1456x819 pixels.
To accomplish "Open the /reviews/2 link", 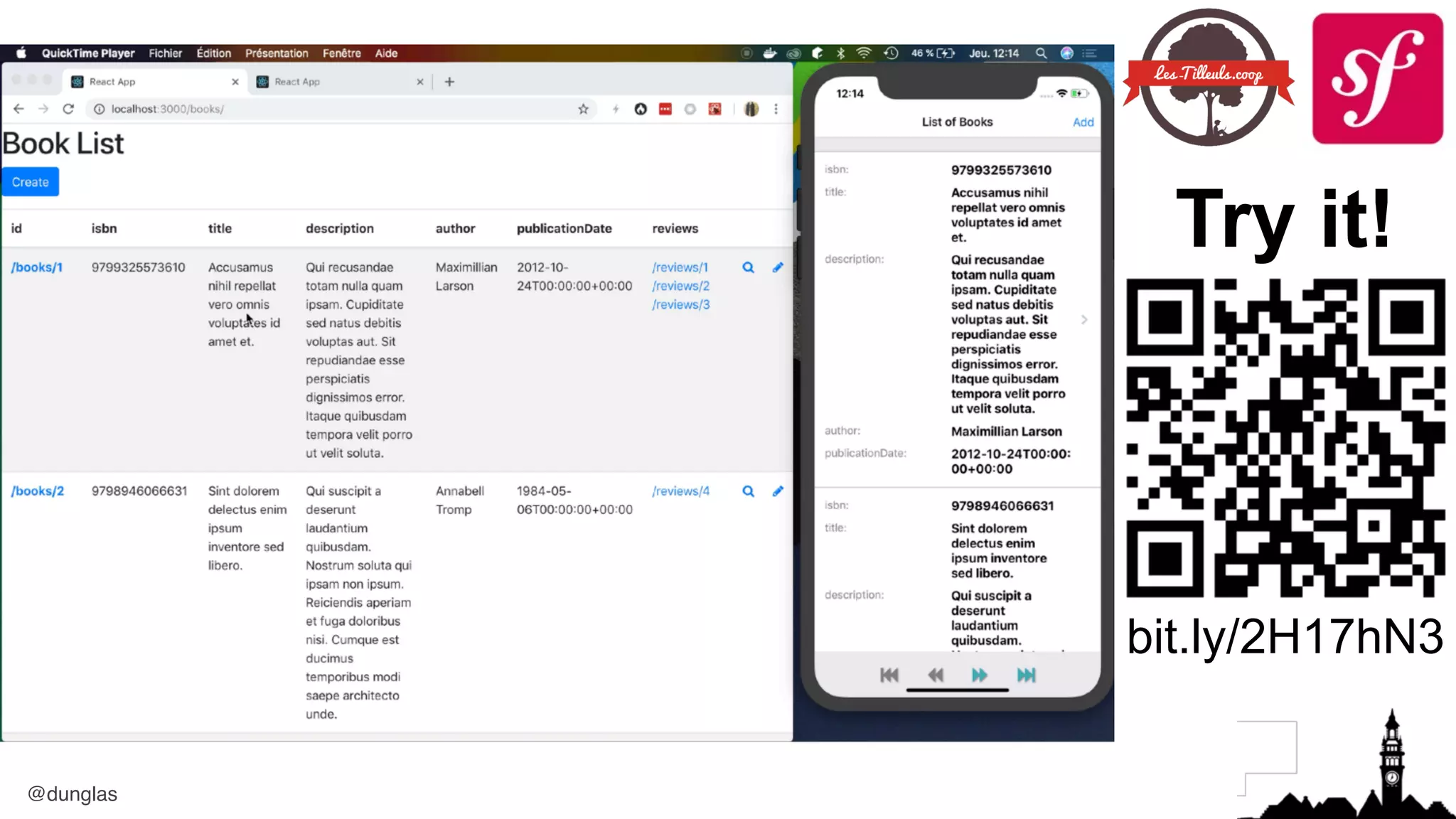I will click(680, 286).
